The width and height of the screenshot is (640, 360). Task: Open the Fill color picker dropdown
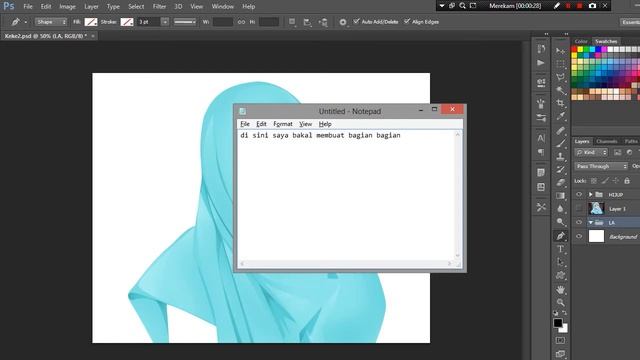coord(91,22)
